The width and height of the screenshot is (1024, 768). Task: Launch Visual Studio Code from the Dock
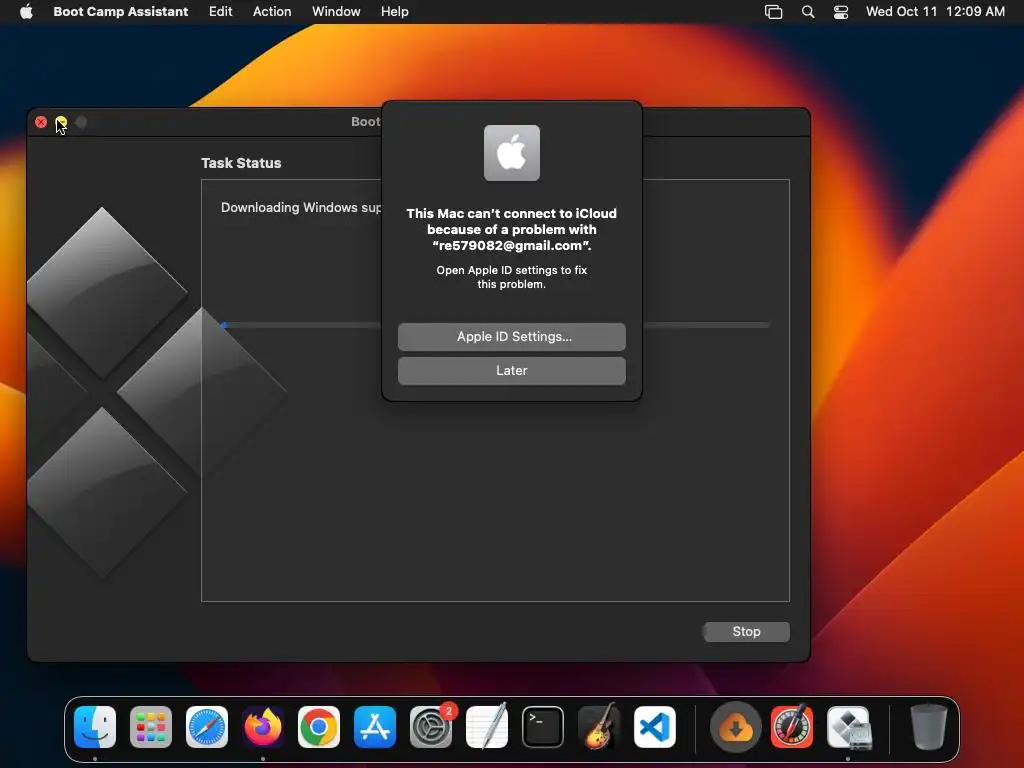tap(655, 727)
